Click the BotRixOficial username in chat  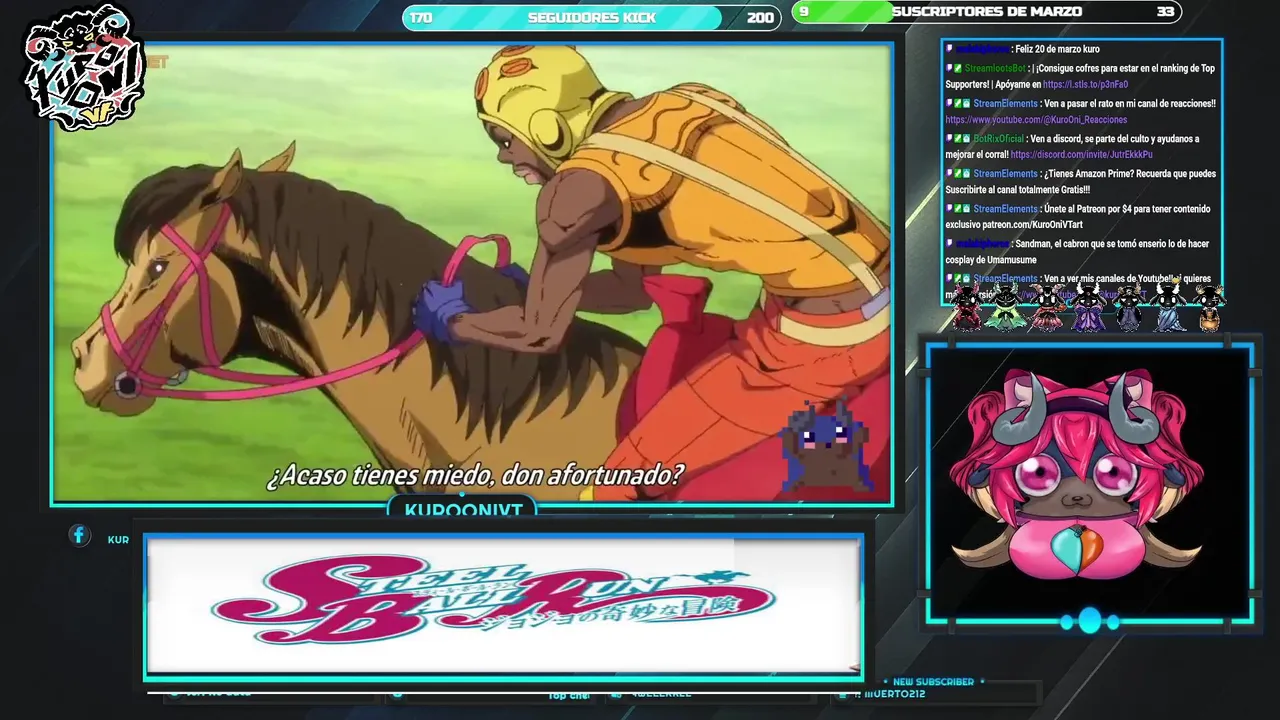998,139
